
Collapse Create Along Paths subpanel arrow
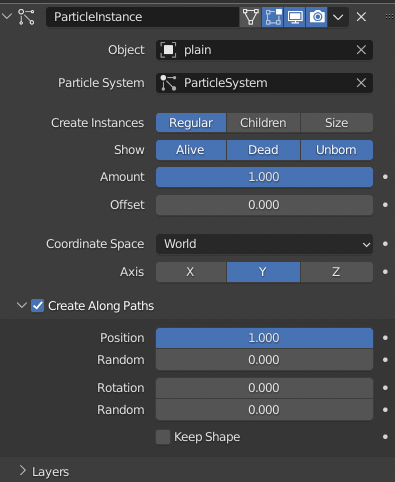(22, 305)
